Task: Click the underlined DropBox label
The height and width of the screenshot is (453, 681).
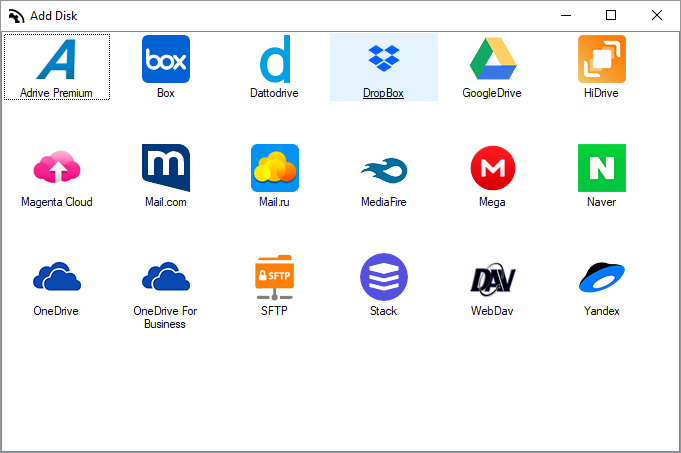Action: click(383, 93)
